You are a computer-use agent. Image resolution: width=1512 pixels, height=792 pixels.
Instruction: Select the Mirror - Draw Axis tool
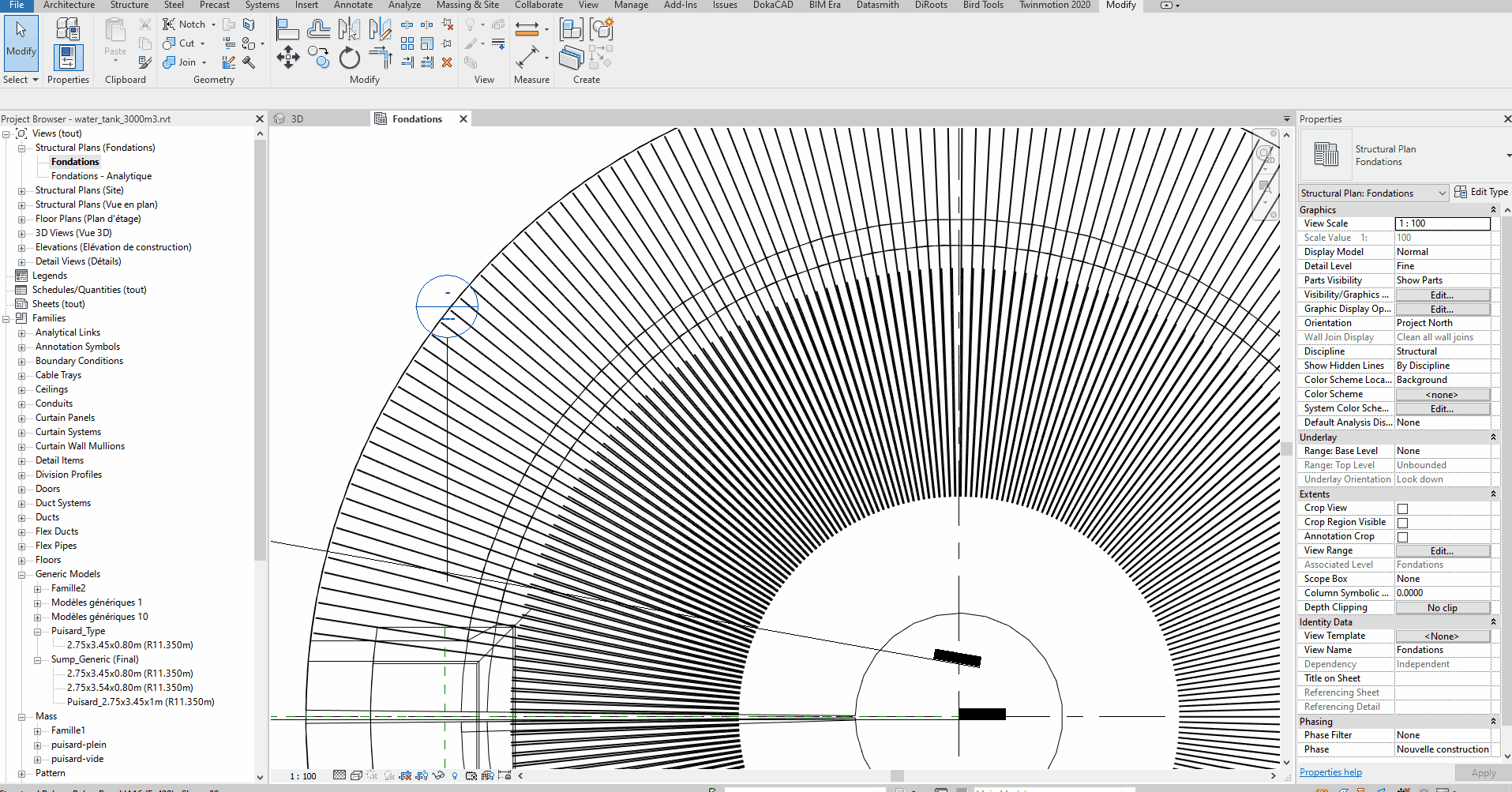pyautogui.click(x=380, y=30)
